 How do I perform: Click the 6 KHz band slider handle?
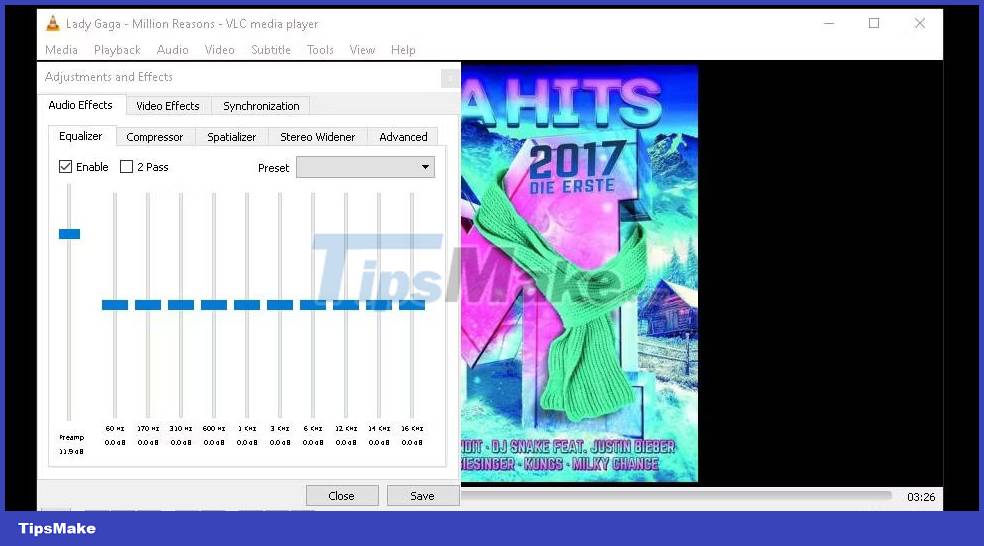click(313, 305)
